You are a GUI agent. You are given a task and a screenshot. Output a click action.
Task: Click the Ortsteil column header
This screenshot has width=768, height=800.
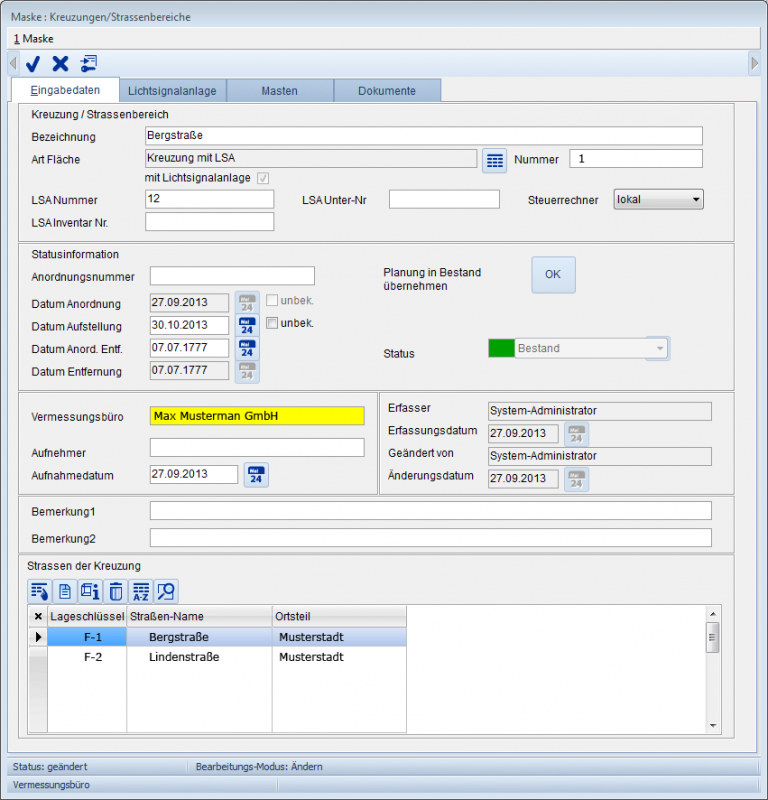tap(339, 616)
